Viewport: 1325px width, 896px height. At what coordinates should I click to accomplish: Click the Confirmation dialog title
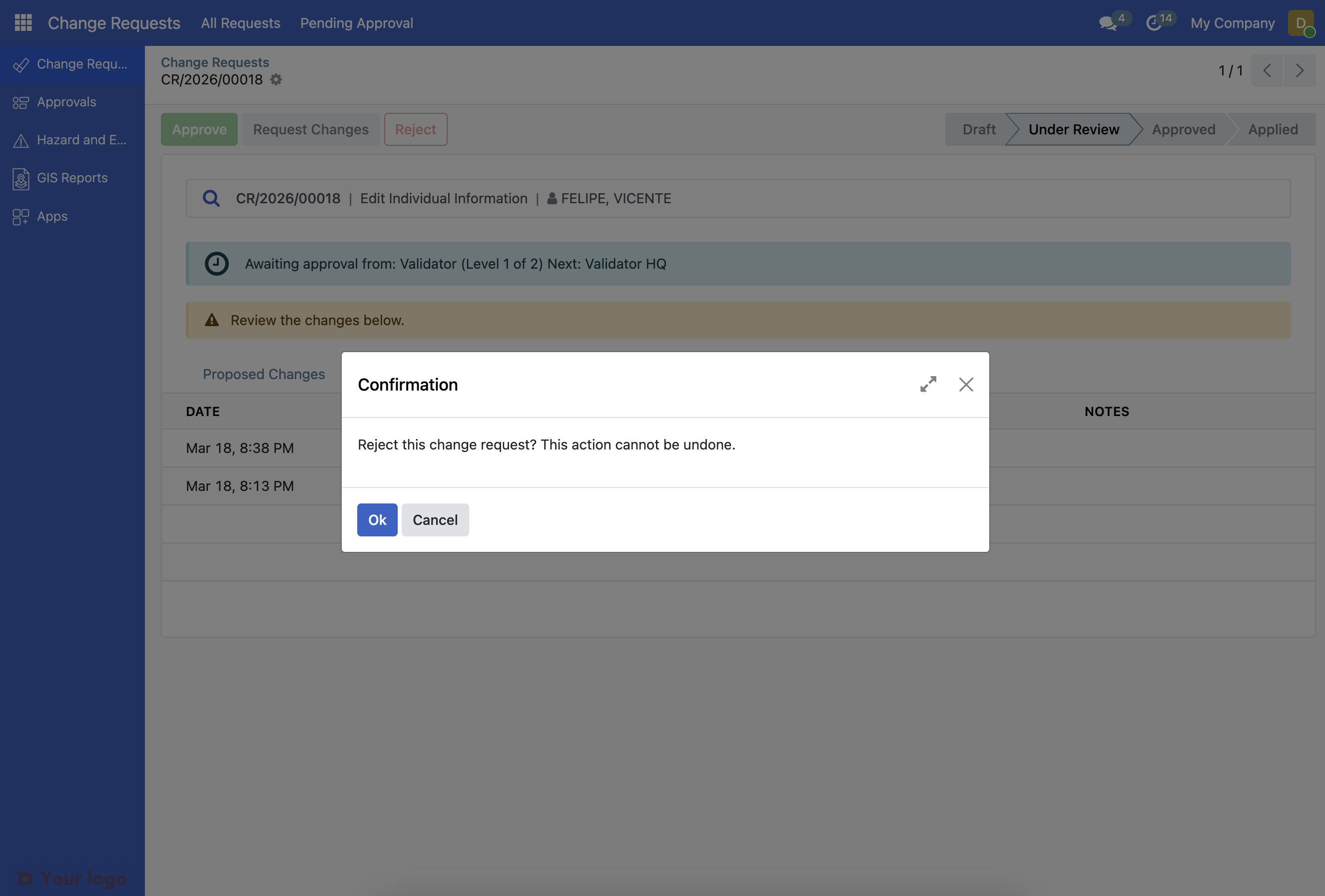[408, 385]
